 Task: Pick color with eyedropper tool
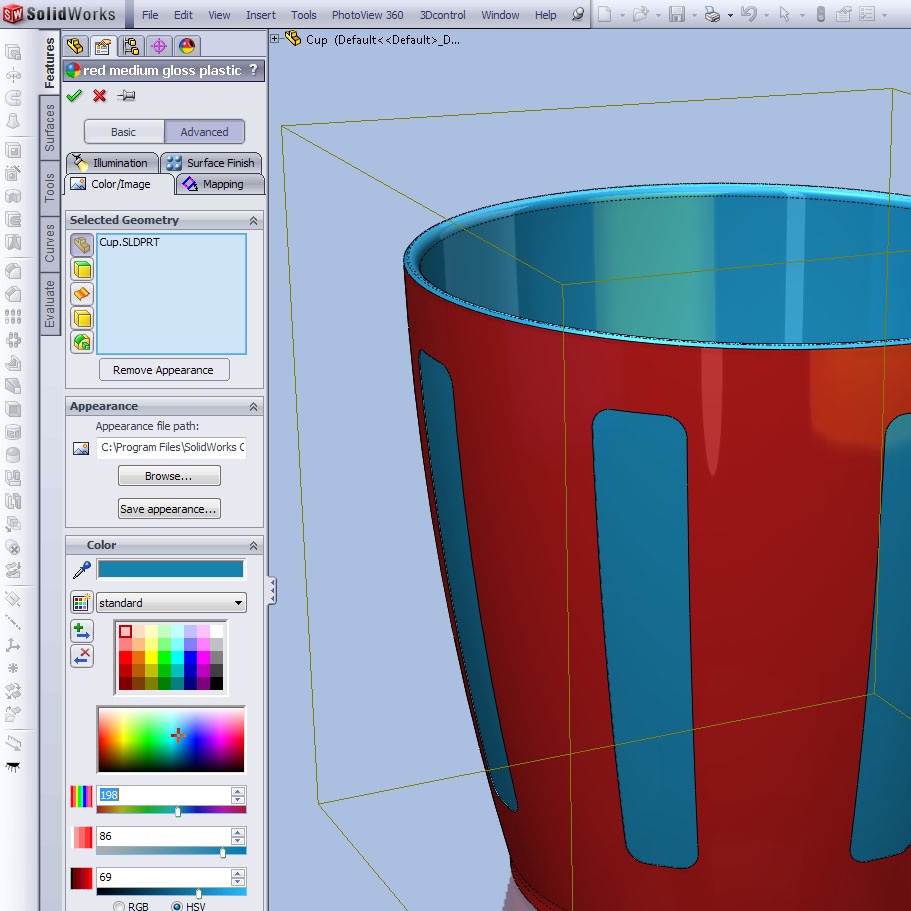(81, 569)
